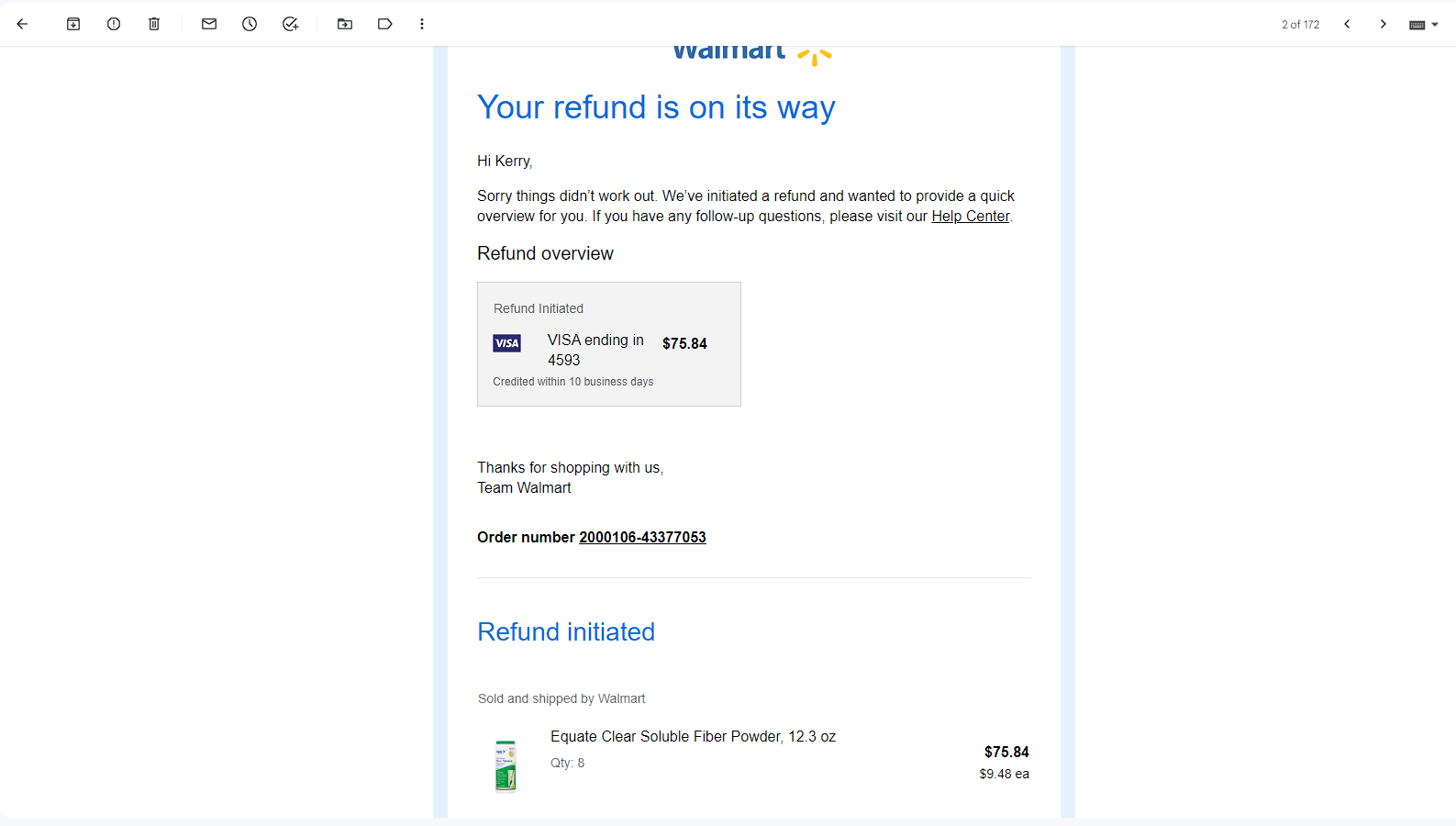The height and width of the screenshot is (826, 1456).
Task: Click the Walmart logo at top
Action: [x=752, y=55]
